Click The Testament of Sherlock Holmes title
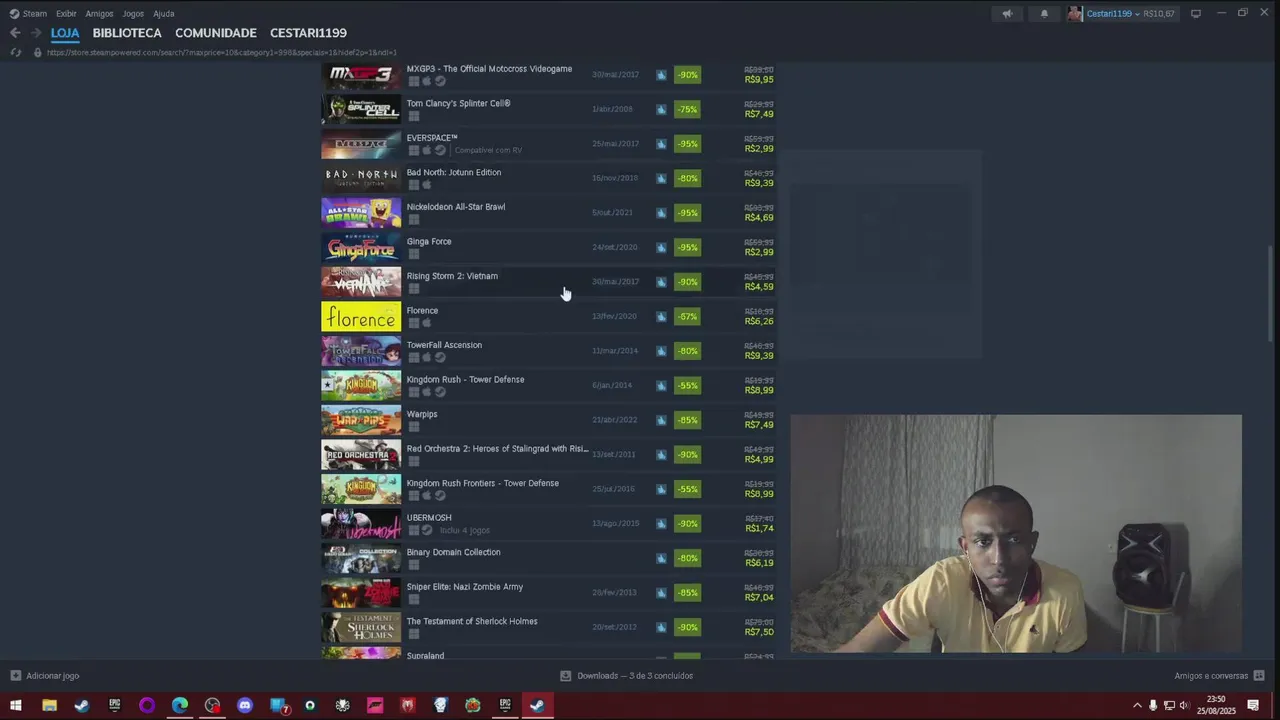1280x720 pixels. [472, 621]
